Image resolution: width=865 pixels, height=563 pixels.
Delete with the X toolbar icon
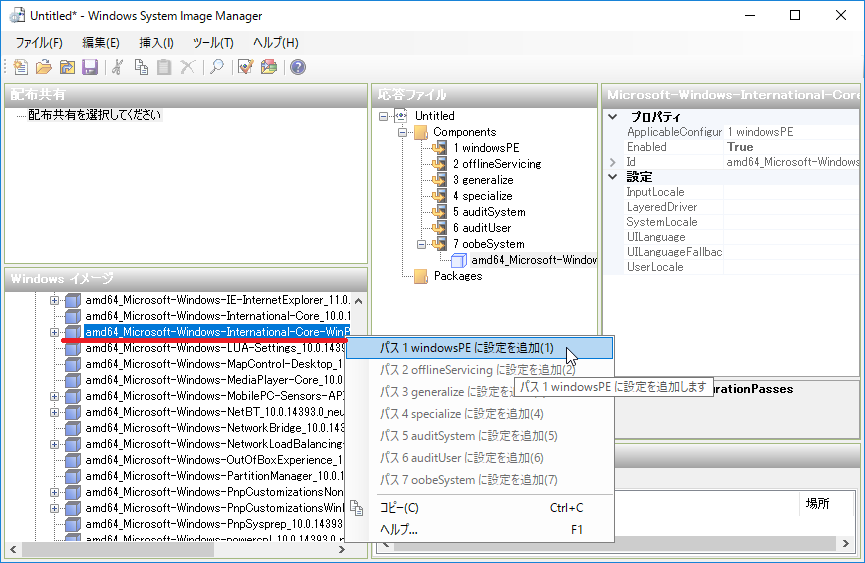pos(188,67)
